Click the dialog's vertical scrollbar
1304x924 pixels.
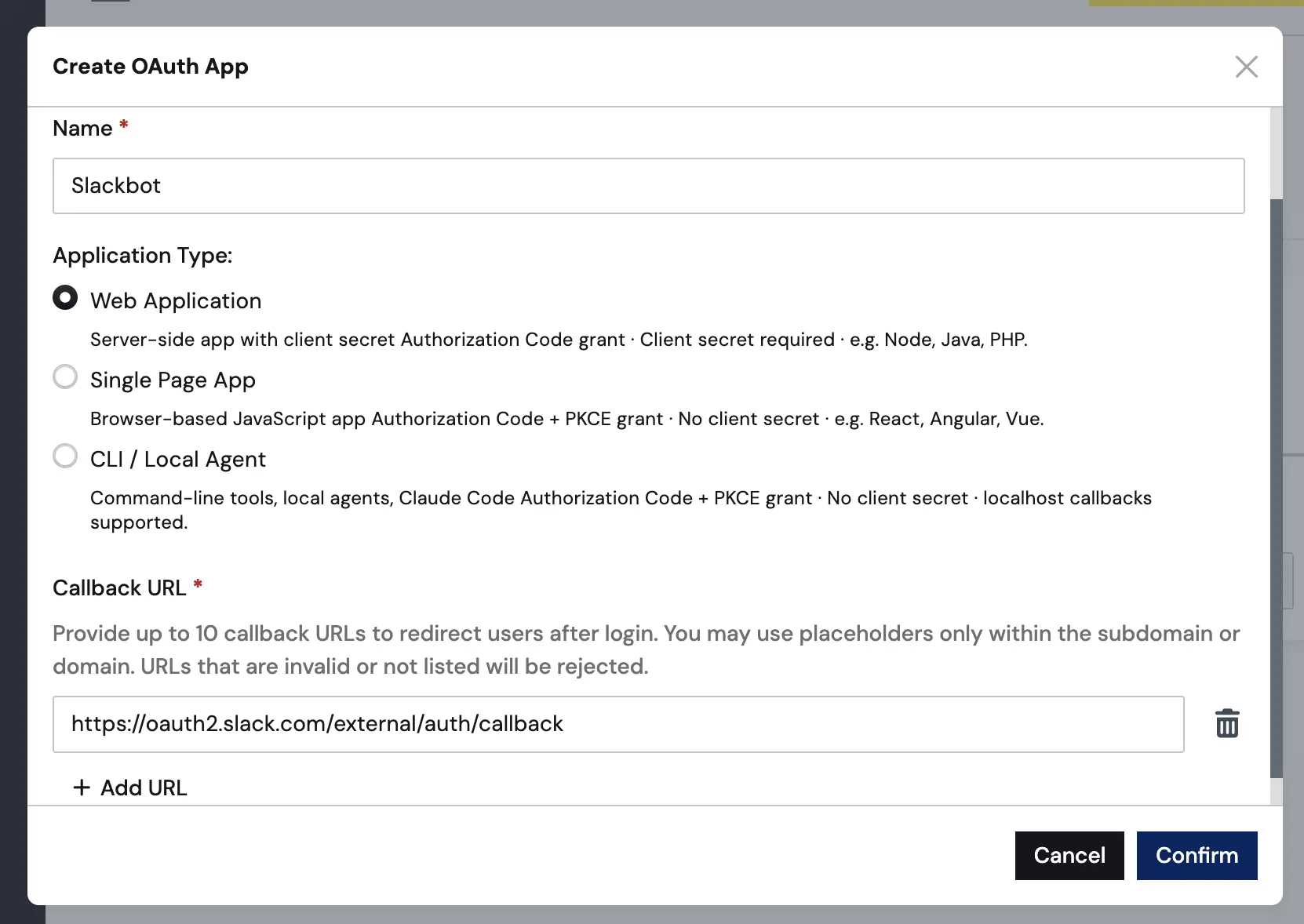(1276, 488)
